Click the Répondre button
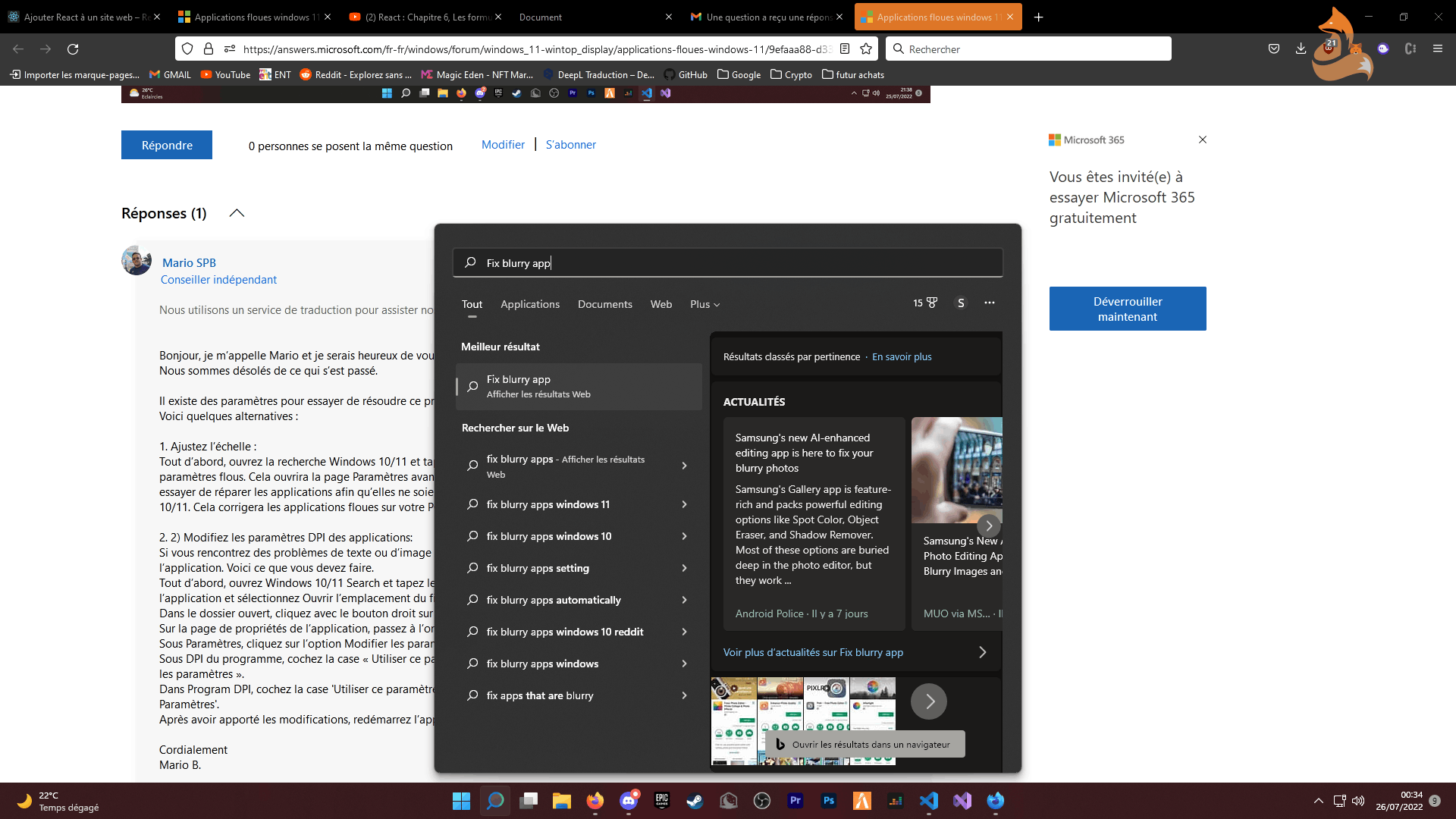Image resolution: width=1456 pixels, height=819 pixels. tap(167, 145)
